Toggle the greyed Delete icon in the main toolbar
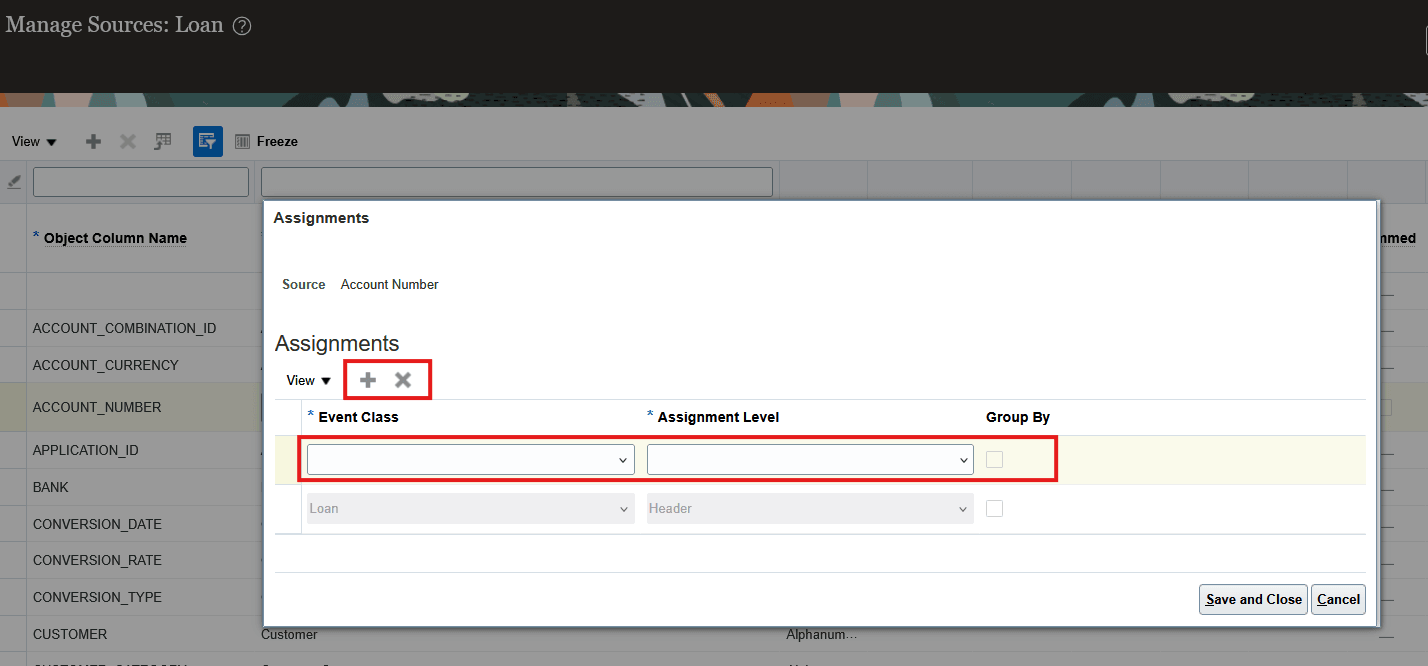Screen dimensions: 1428x666 coord(126,141)
